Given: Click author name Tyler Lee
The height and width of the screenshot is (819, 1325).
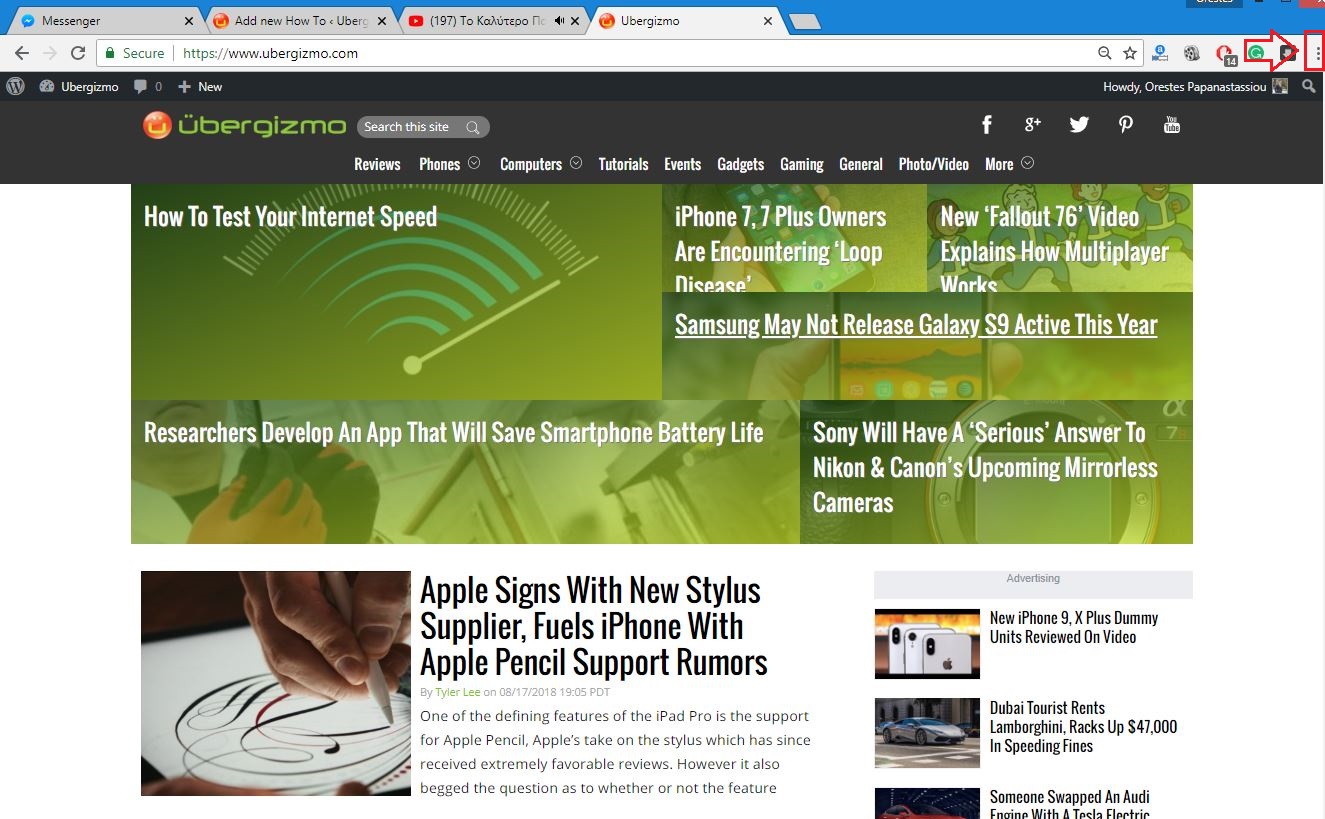Looking at the screenshot, I should click(458, 692).
